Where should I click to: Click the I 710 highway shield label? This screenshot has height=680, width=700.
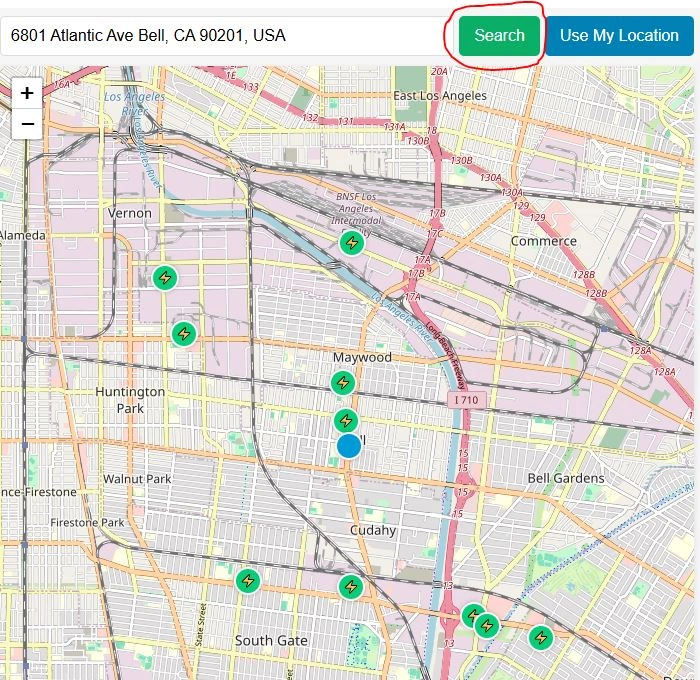[x=467, y=400]
